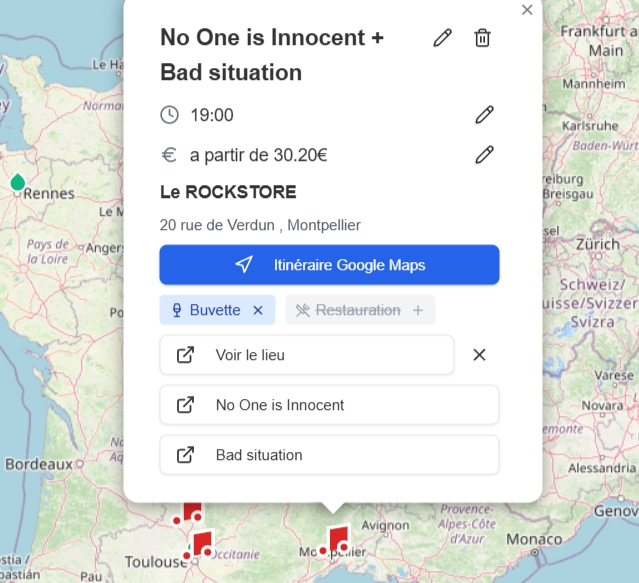Delete the event with the trash icon

click(x=482, y=38)
